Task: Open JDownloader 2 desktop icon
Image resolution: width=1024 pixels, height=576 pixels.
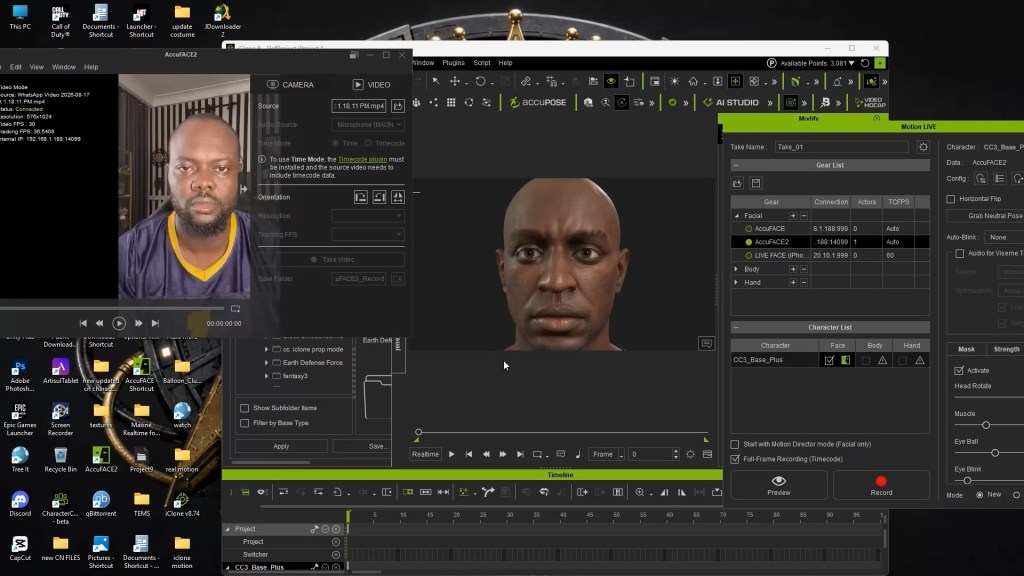Action: point(223,21)
